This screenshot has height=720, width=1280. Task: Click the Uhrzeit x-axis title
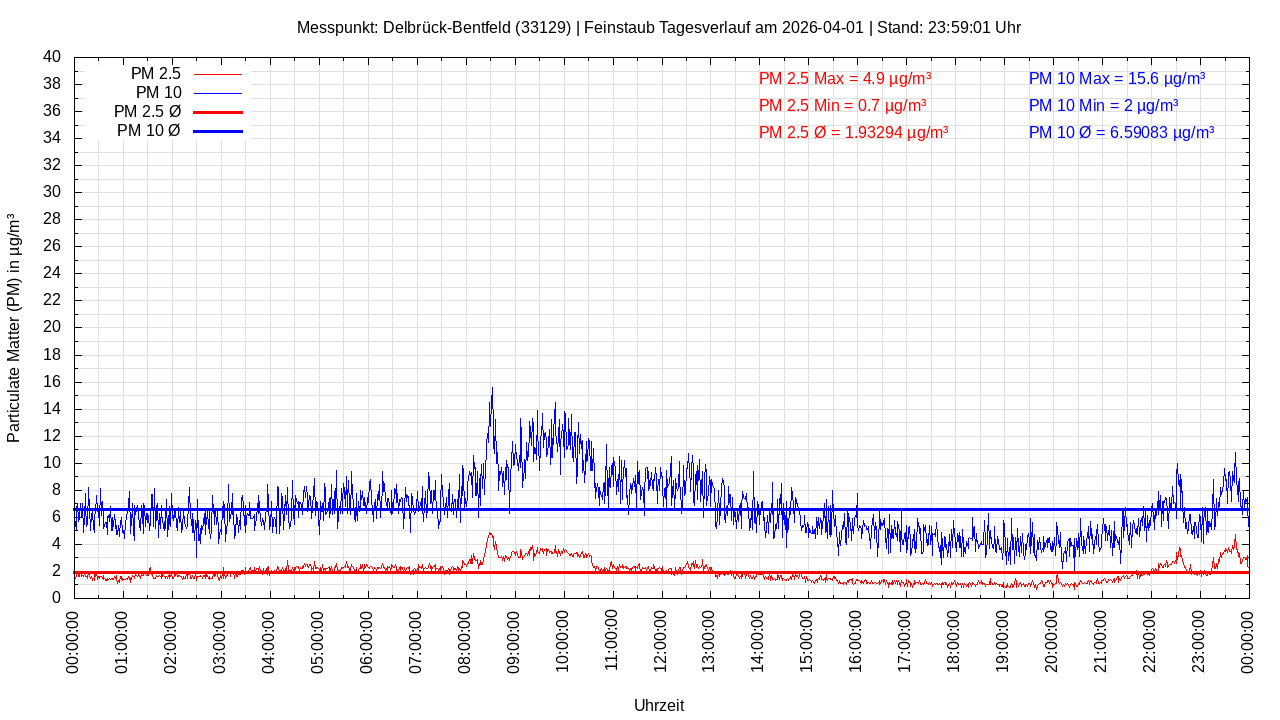point(659,705)
